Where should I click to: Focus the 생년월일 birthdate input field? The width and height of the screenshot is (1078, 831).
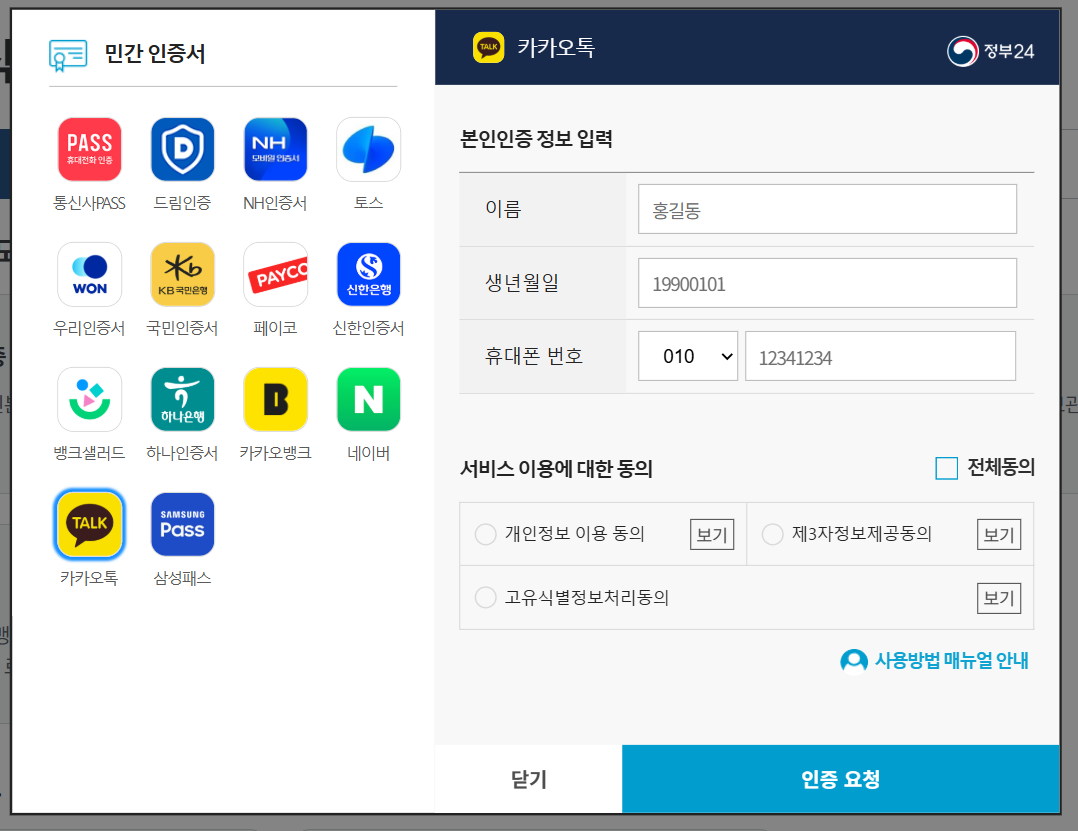tap(827, 283)
